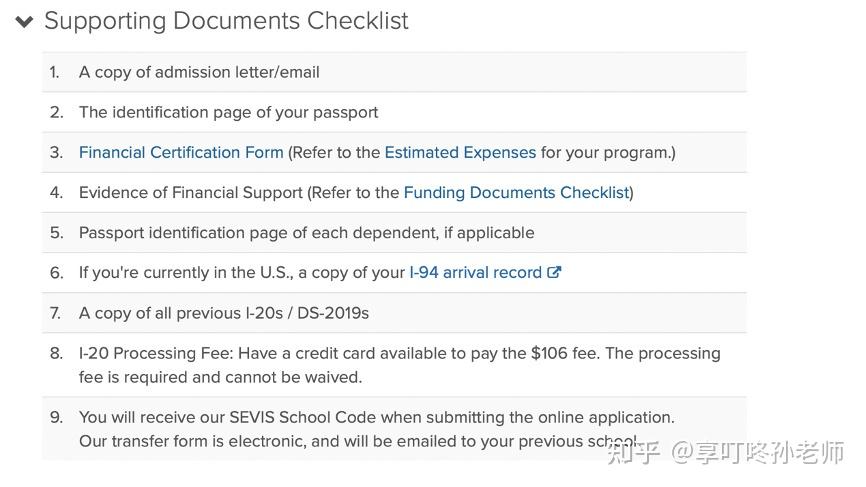Select the dependent passport identification row
Image resolution: width=866 pixels, height=487 pixels.
coord(306,233)
